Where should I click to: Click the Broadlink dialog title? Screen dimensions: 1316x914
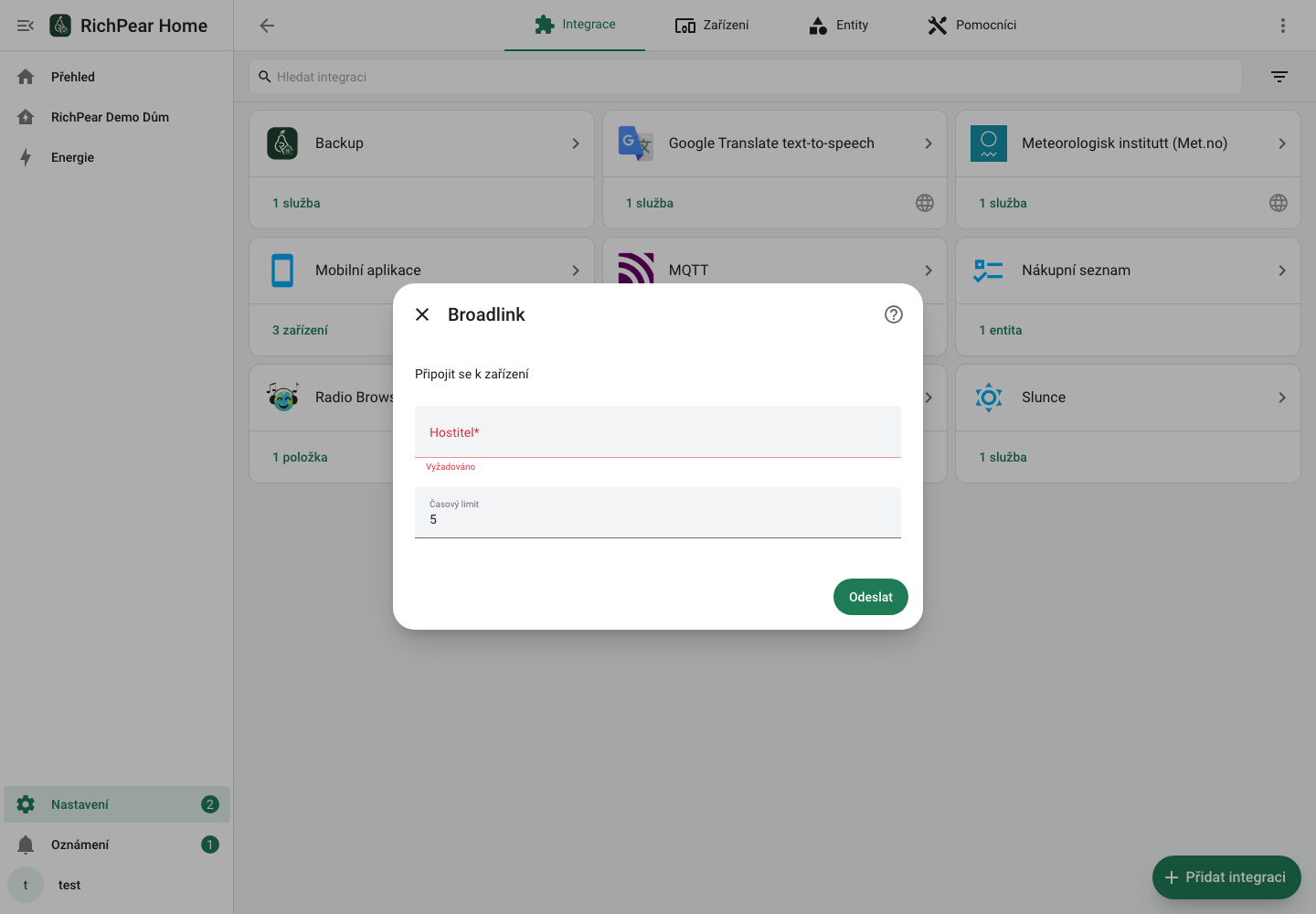486,314
